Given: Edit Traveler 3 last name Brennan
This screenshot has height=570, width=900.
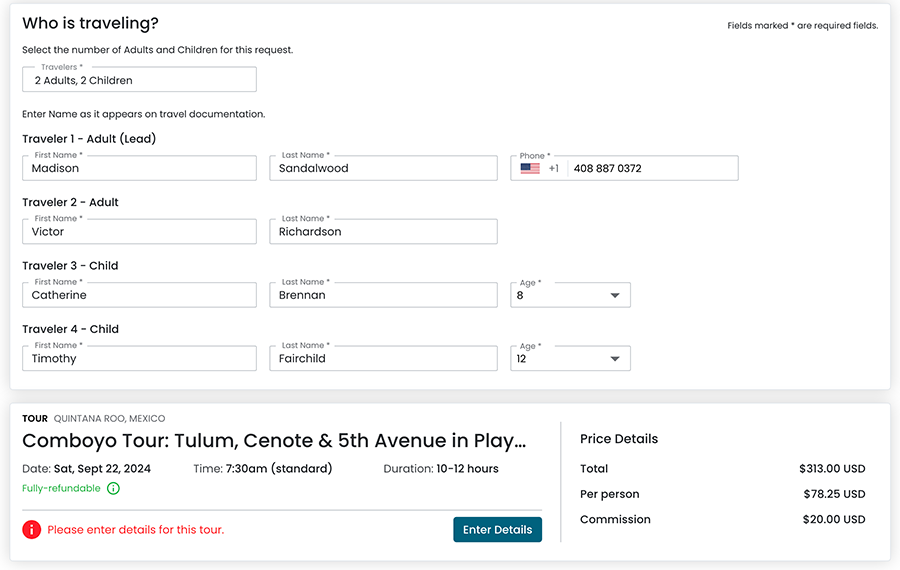Looking at the screenshot, I should 383,296.
